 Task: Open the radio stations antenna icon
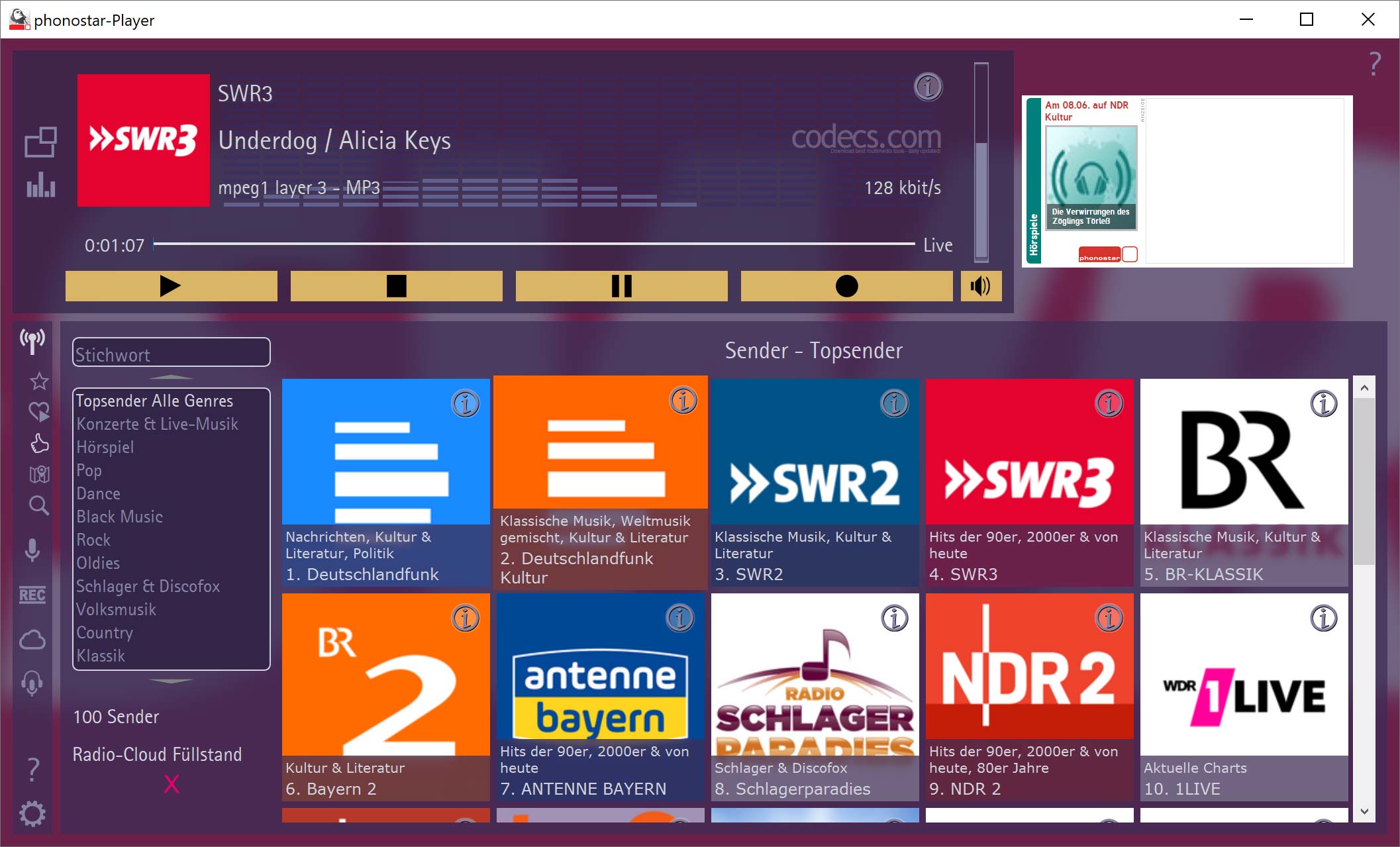click(x=32, y=342)
